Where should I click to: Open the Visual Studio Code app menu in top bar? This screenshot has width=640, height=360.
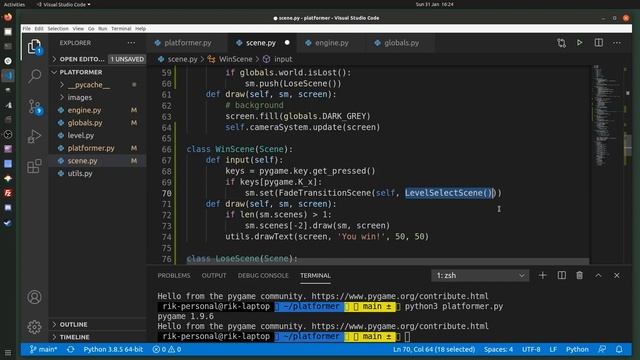coord(64,4)
